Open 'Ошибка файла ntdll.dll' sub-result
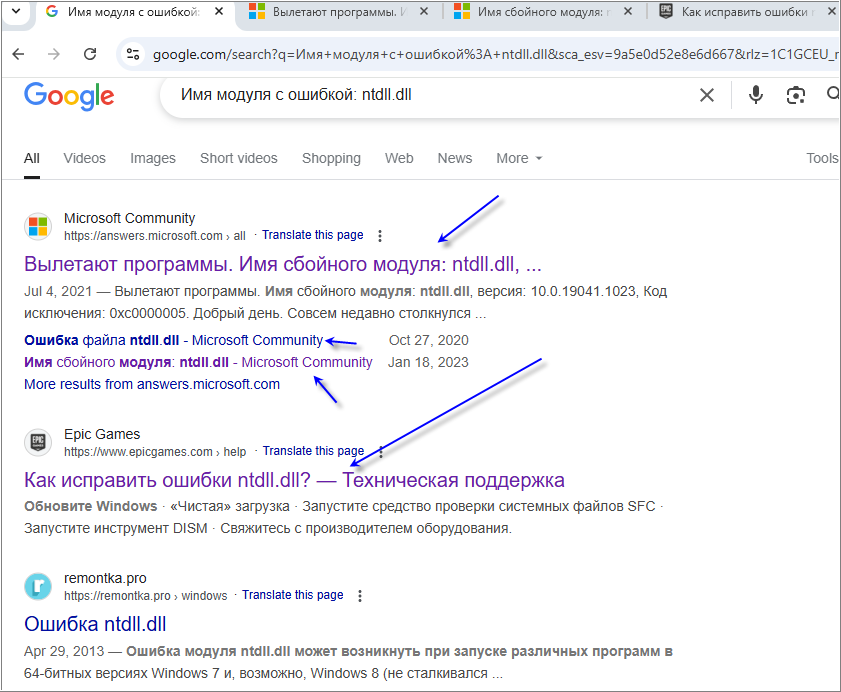 (x=173, y=341)
